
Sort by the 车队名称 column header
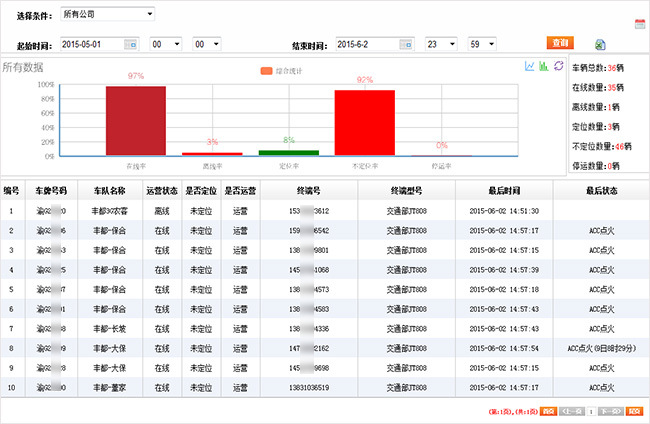109,191
